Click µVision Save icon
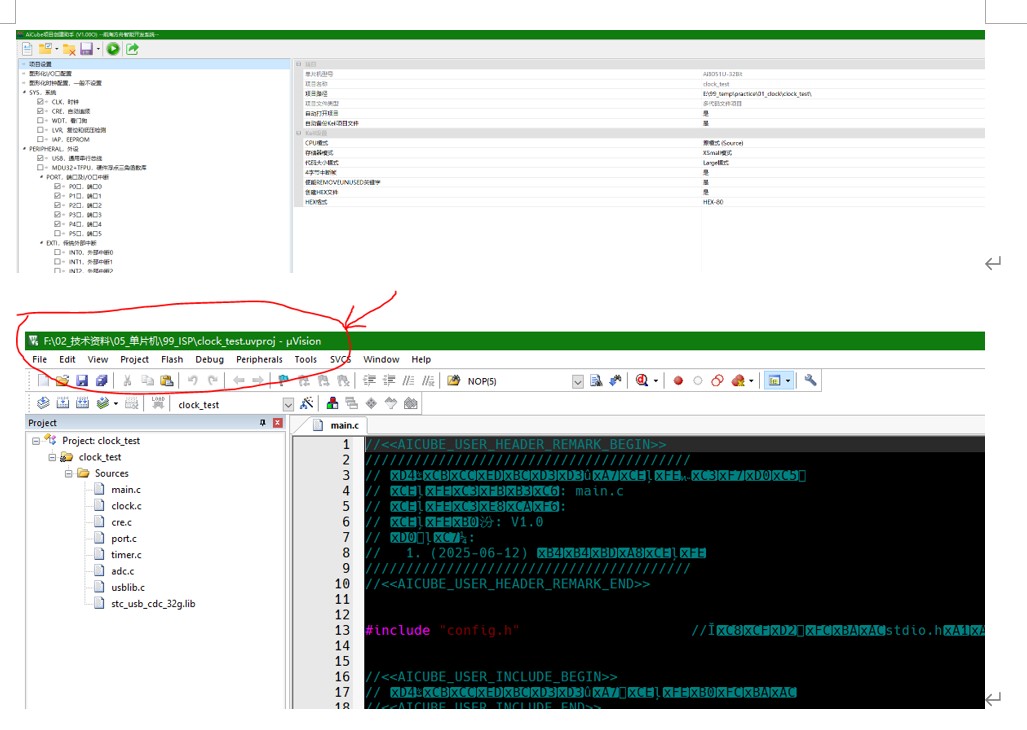 (x=82, y=381)
